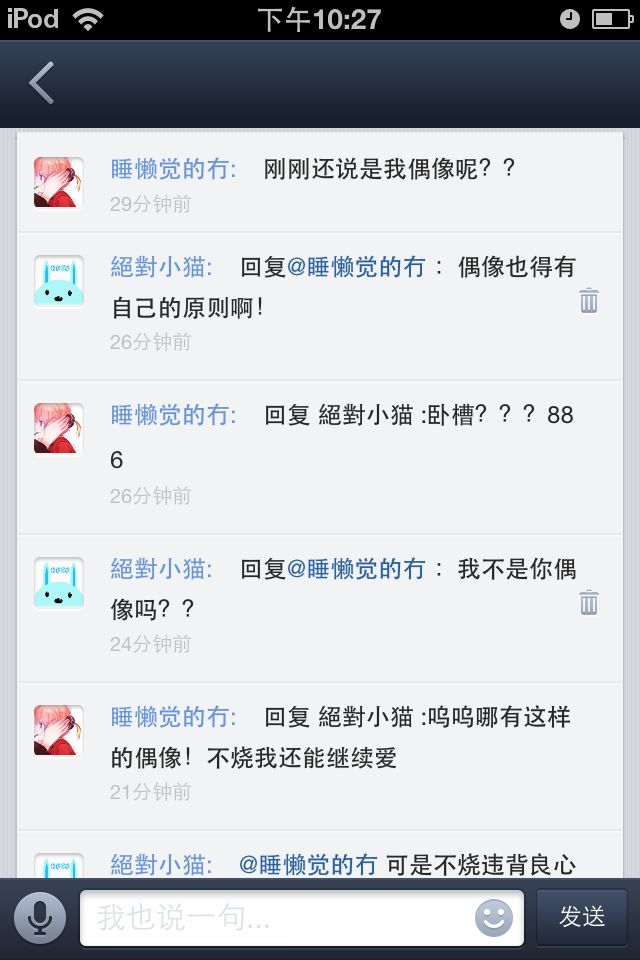This screenshot has height=960, width=640.
Task: Tap @睡懒觉的冇 mention in '我不是你偶像吗' reply
Action: coord(356,569)
